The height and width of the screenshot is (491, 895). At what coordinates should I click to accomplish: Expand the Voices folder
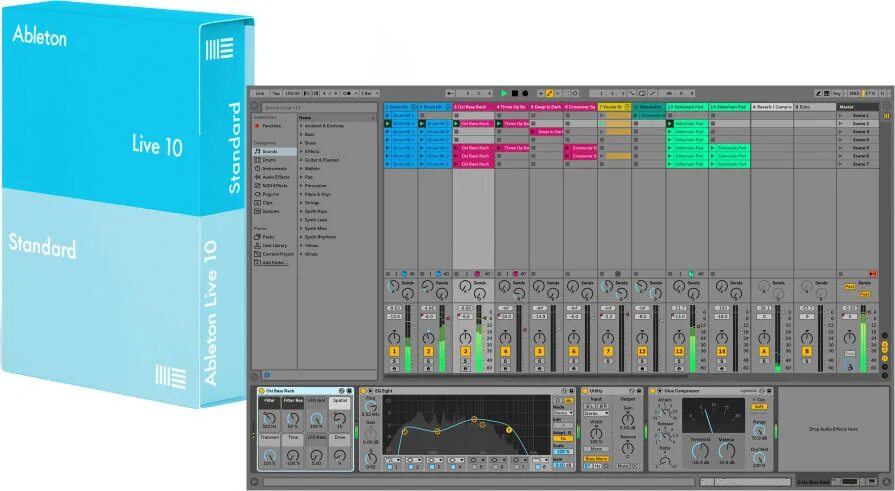[301, 246]
